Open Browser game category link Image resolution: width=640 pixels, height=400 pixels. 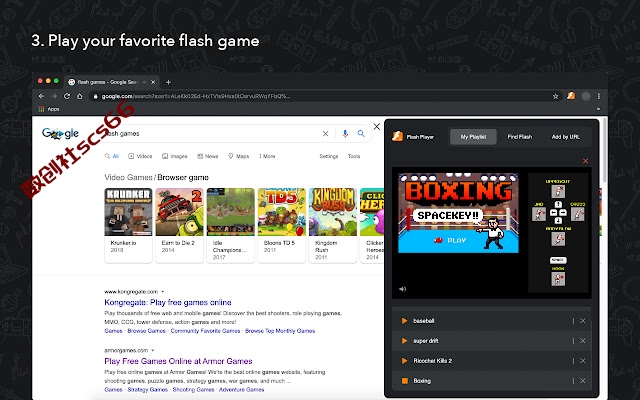pos(183,178)
